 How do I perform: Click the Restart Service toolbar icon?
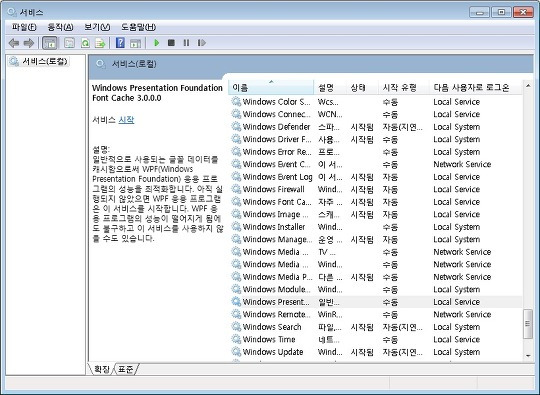point(201,43)
